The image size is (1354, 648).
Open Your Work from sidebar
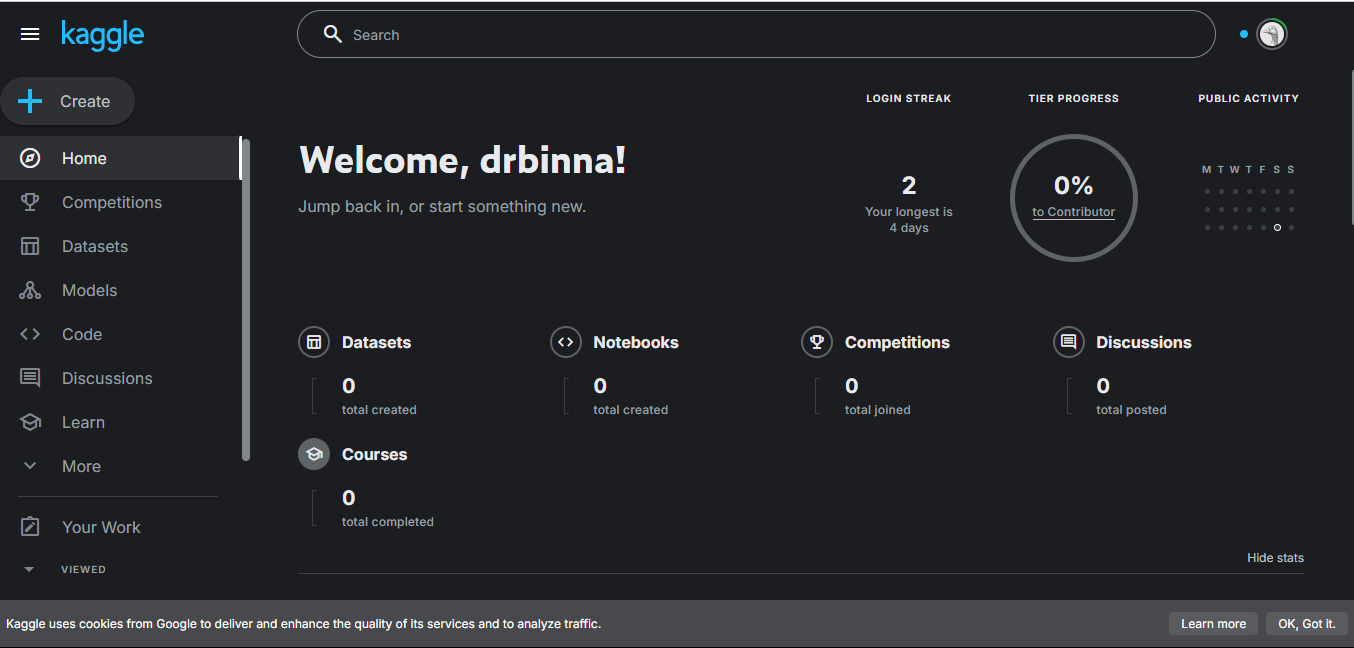120,527
